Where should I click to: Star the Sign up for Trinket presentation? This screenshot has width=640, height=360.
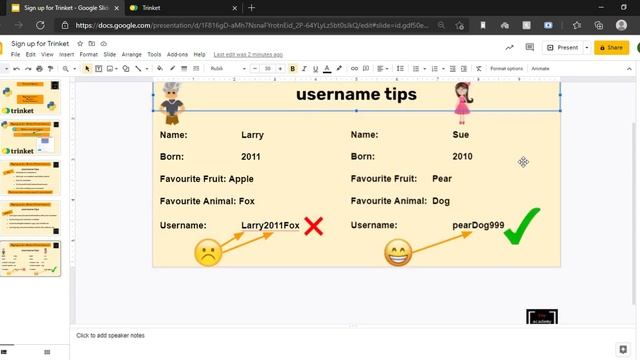(x=80, y=43)
